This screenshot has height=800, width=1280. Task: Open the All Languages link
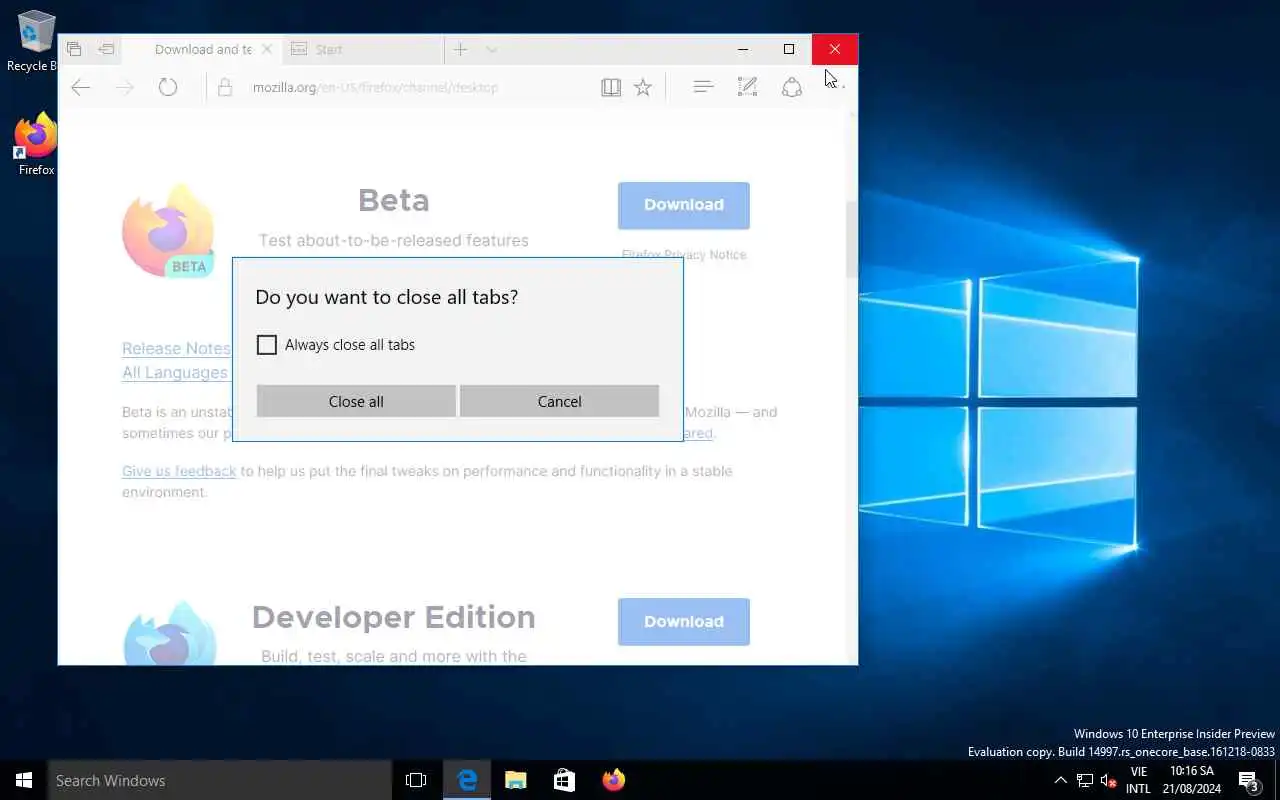[x=175, y=372]
